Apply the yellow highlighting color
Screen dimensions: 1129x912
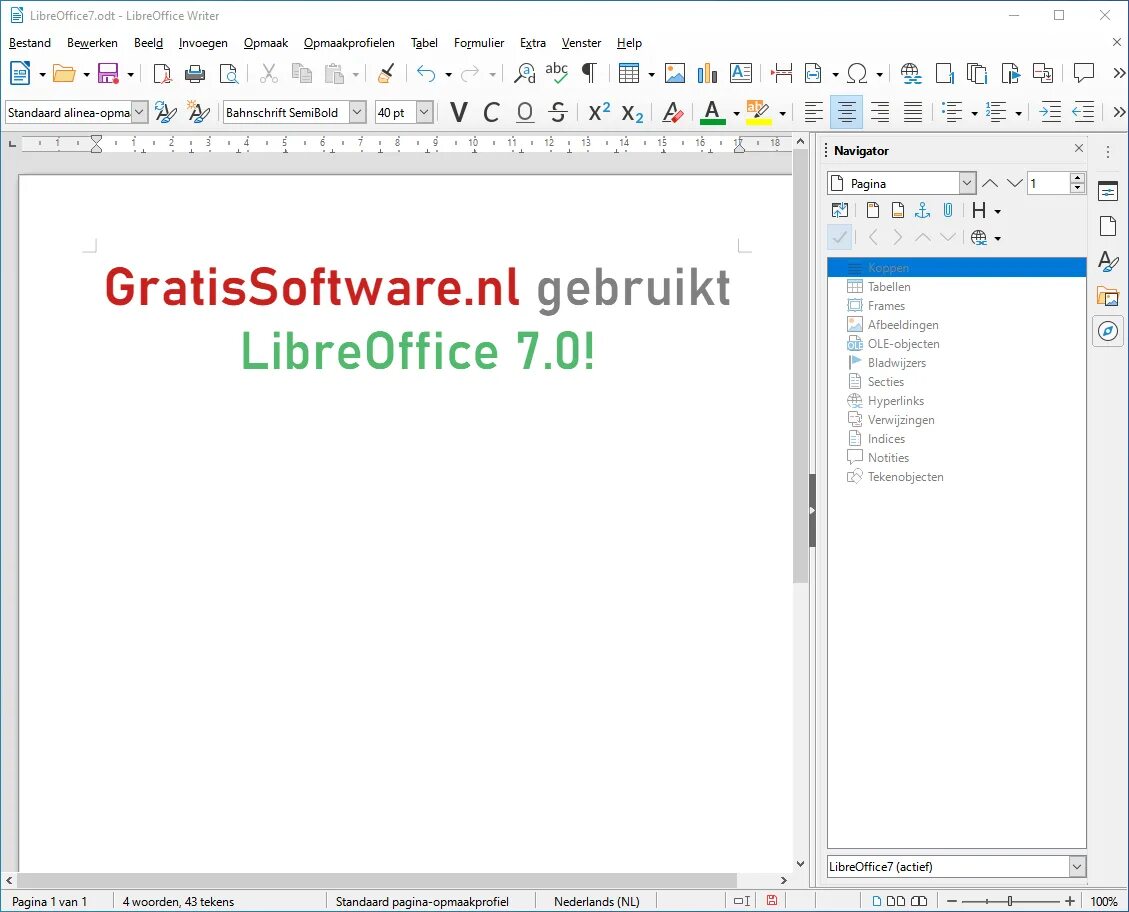[x=757, y=112]
